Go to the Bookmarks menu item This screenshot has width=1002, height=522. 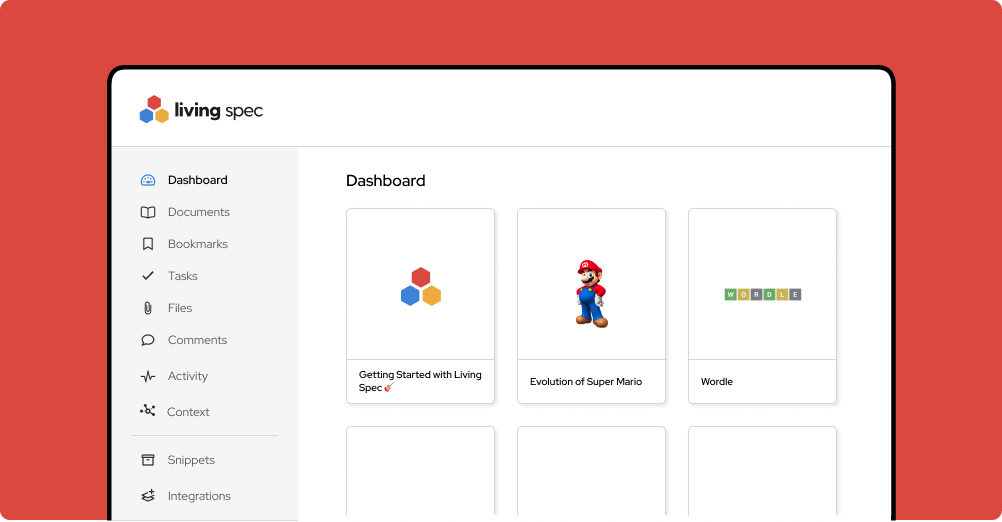pos(197,244)
